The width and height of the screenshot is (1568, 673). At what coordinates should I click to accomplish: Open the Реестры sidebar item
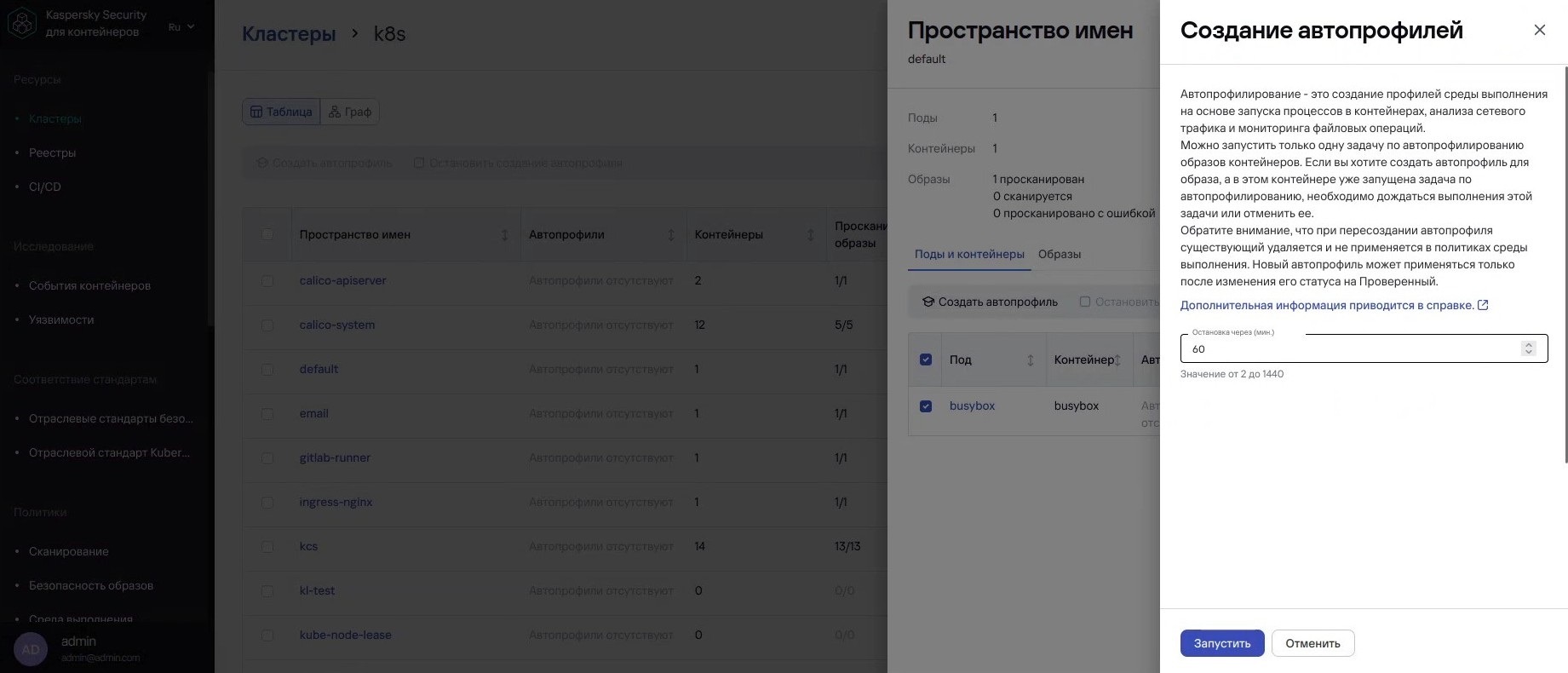(52, 152)
